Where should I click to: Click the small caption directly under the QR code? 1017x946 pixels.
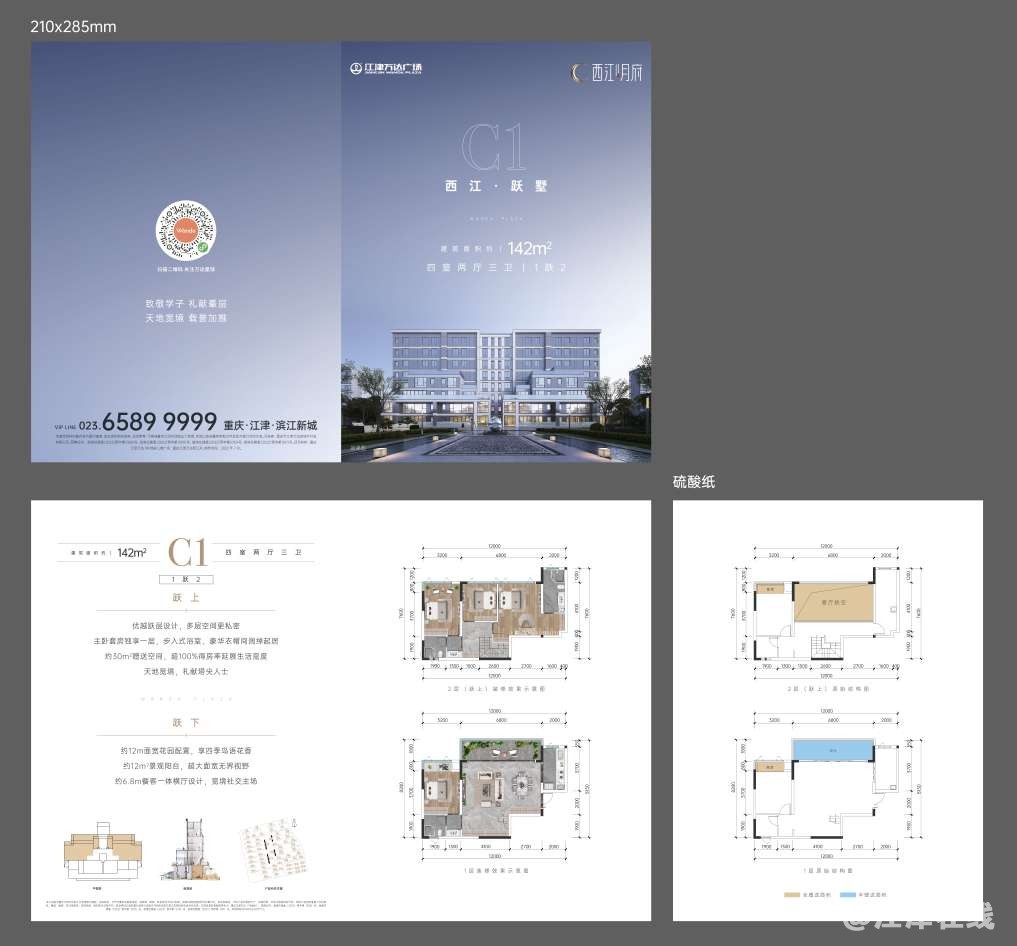coord(186,269)
